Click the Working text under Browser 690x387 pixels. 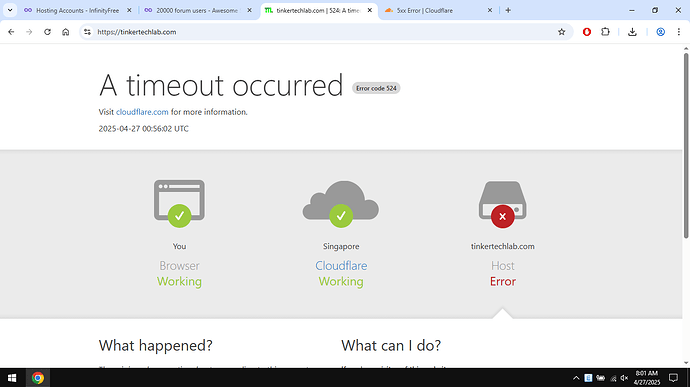[179, 281]
